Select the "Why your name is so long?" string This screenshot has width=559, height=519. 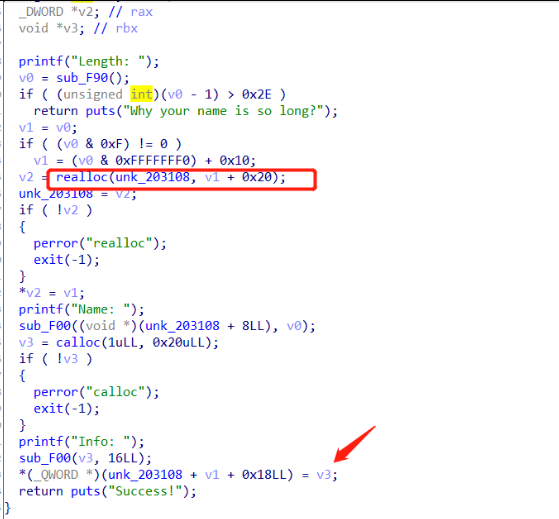coord(223,111)
